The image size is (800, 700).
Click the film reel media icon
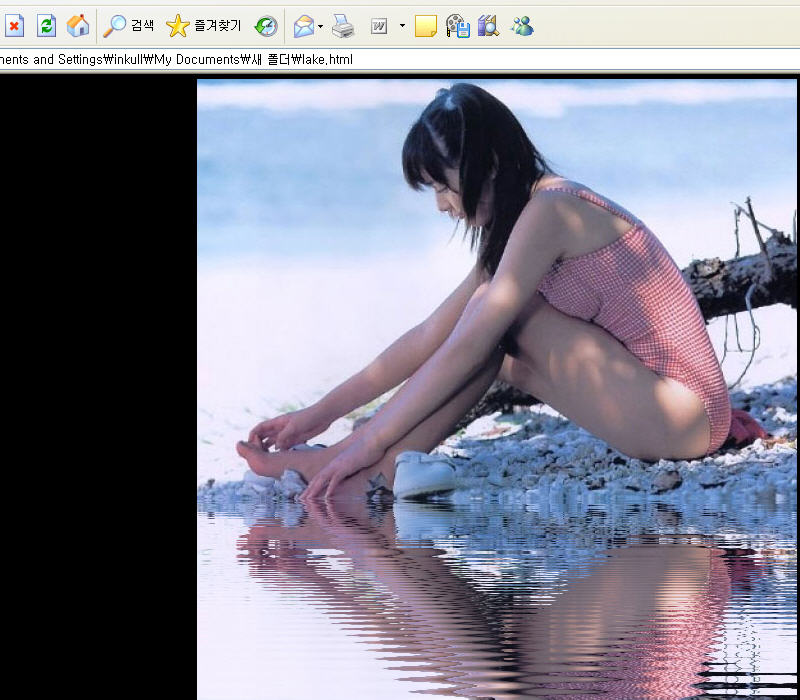[x=458, y=26]
